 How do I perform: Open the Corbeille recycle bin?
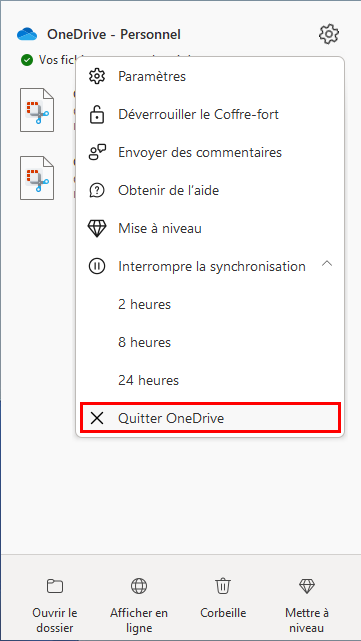click(223, 599)
